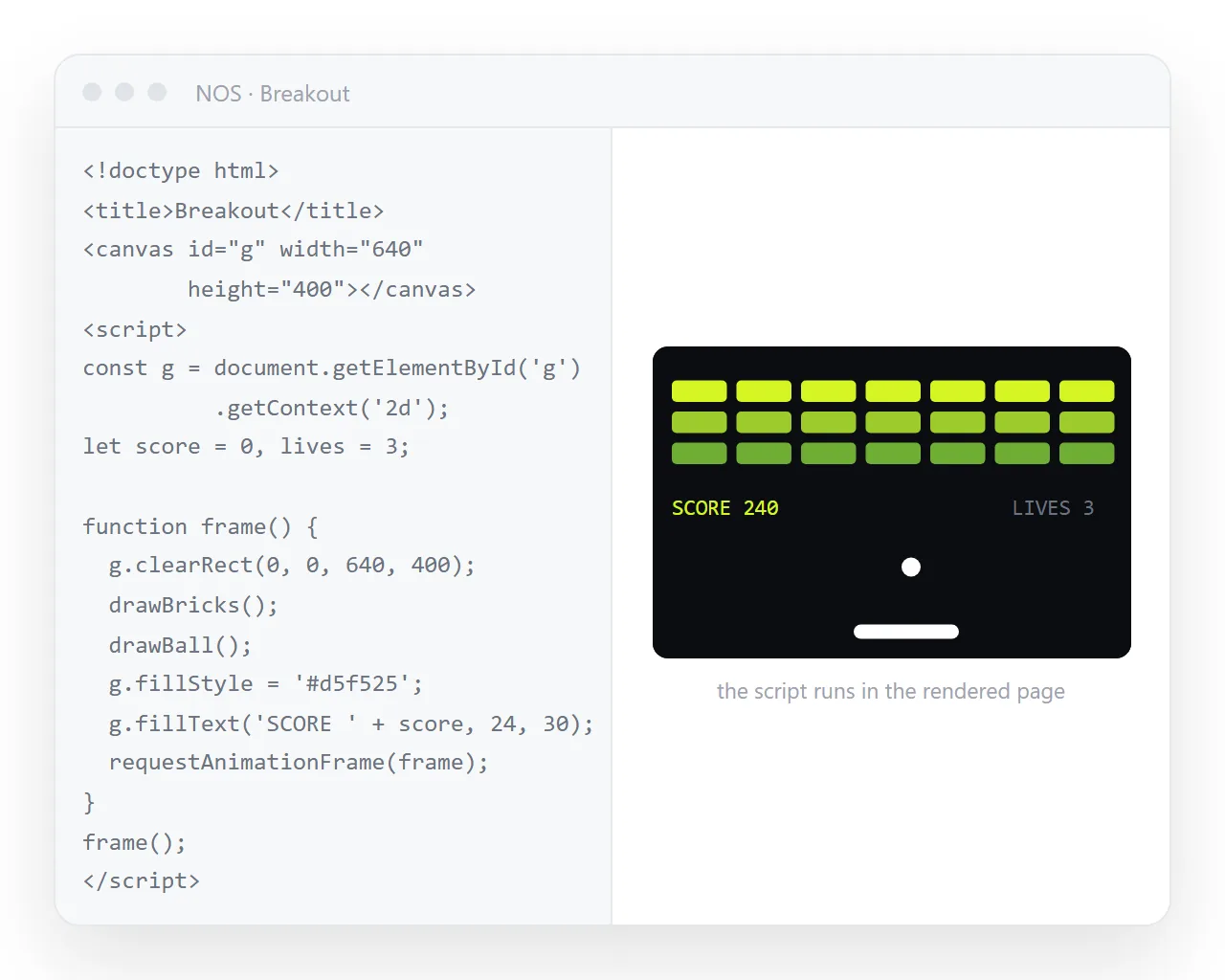Click the canvas id="g" width="640" line
Viewport: 1225px width, 980px height.
coord(254,250)
